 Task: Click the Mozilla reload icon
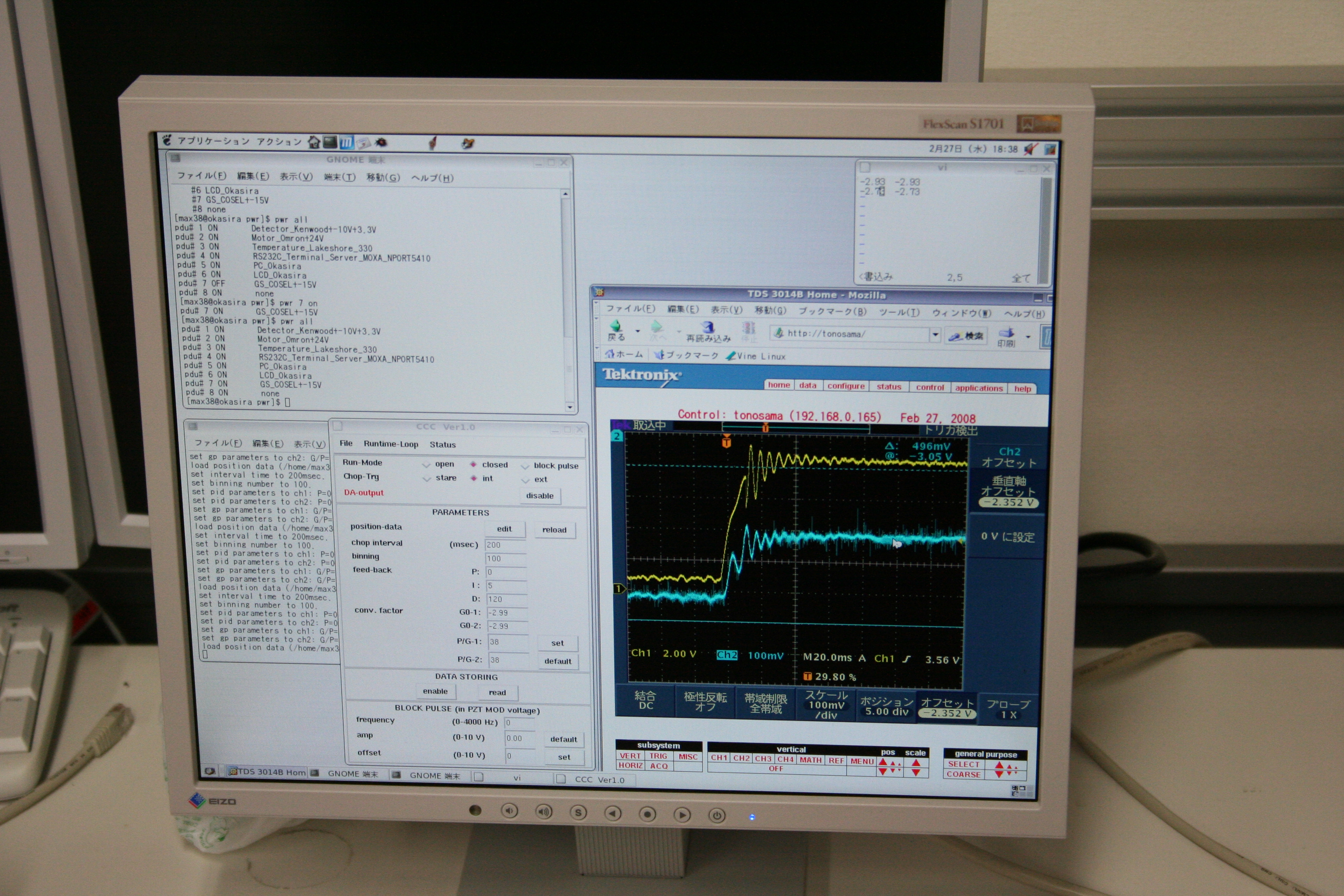coord(708,327)
